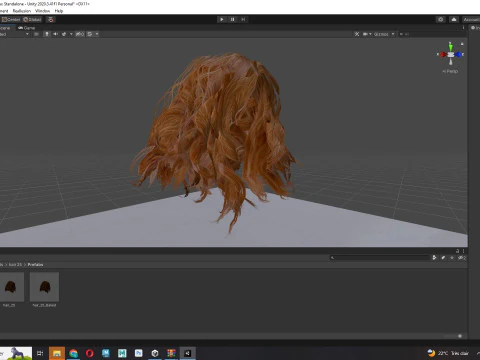This screenshot has width=480, height=360.
Task: Open Opera browser from the taskbar
Action: (90, 353)
